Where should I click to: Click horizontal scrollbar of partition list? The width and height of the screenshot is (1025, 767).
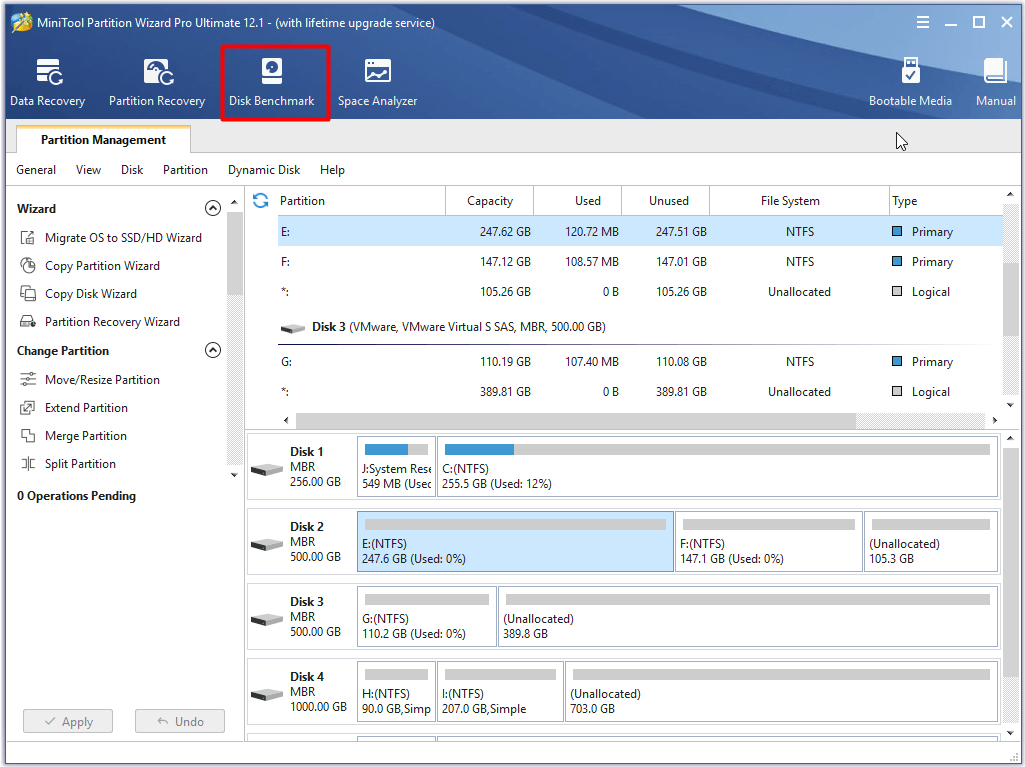click(576, 420)
